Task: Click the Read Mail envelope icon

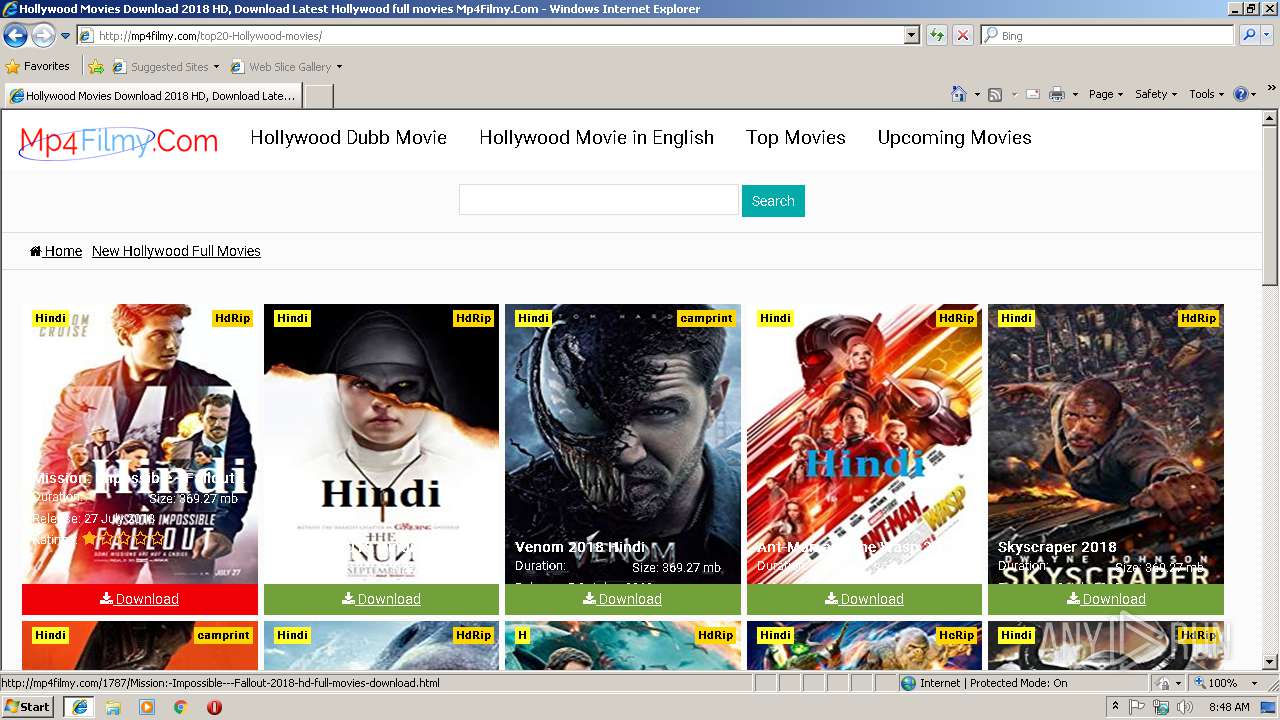Action: tap(1033, 94)
